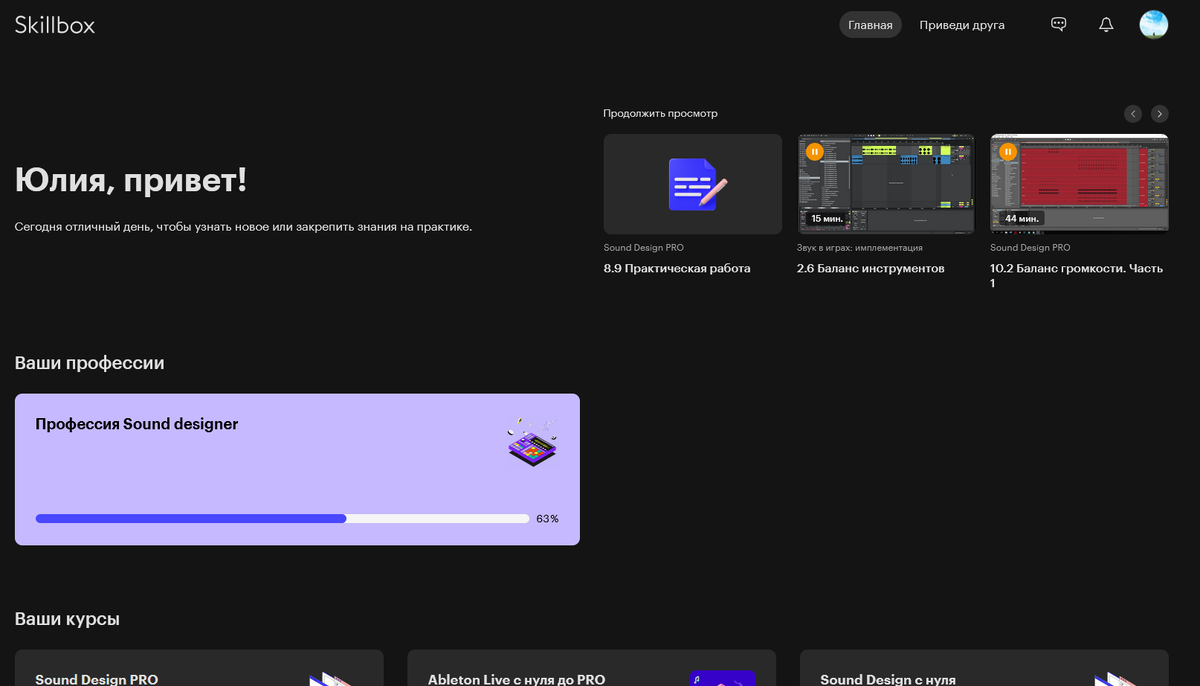Image resolution: width=1200 pixels, height=686 pixels.
Task: Switch to the Главная tab
Action: tap(869, 24)
